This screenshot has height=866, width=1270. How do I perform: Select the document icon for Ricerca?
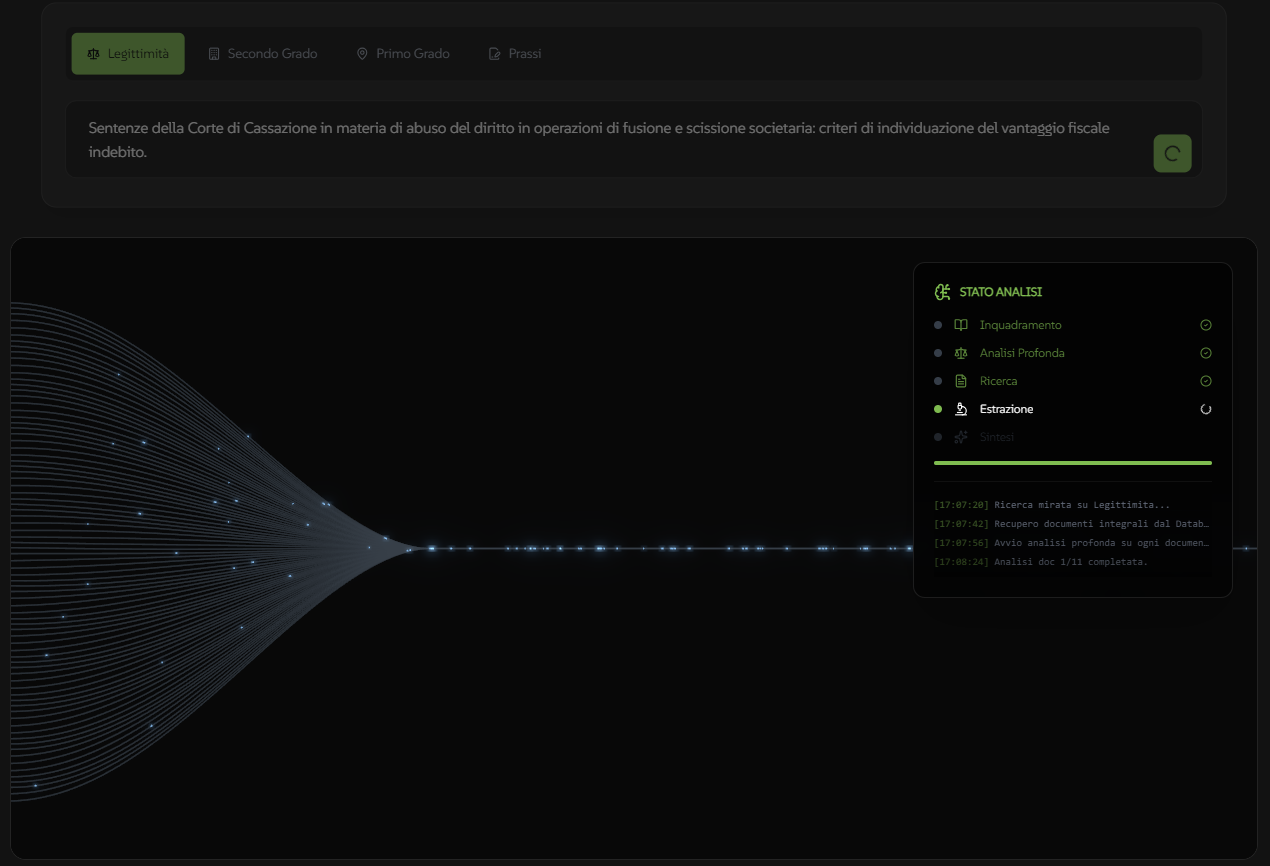pyautogui.click(x=961, y=381)
